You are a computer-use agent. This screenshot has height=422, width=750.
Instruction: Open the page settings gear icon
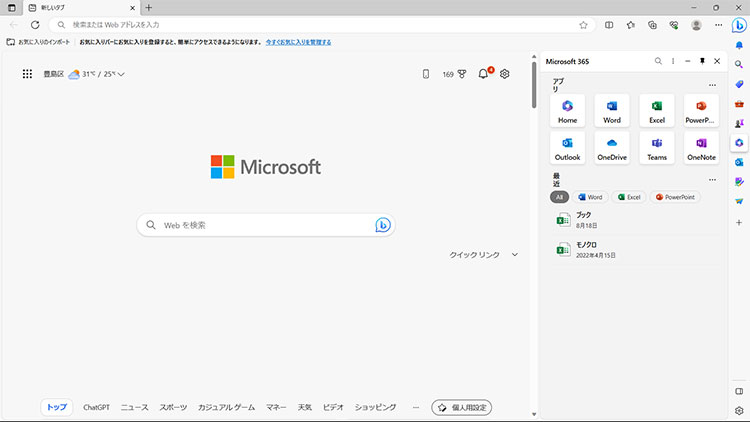point(505,74)
